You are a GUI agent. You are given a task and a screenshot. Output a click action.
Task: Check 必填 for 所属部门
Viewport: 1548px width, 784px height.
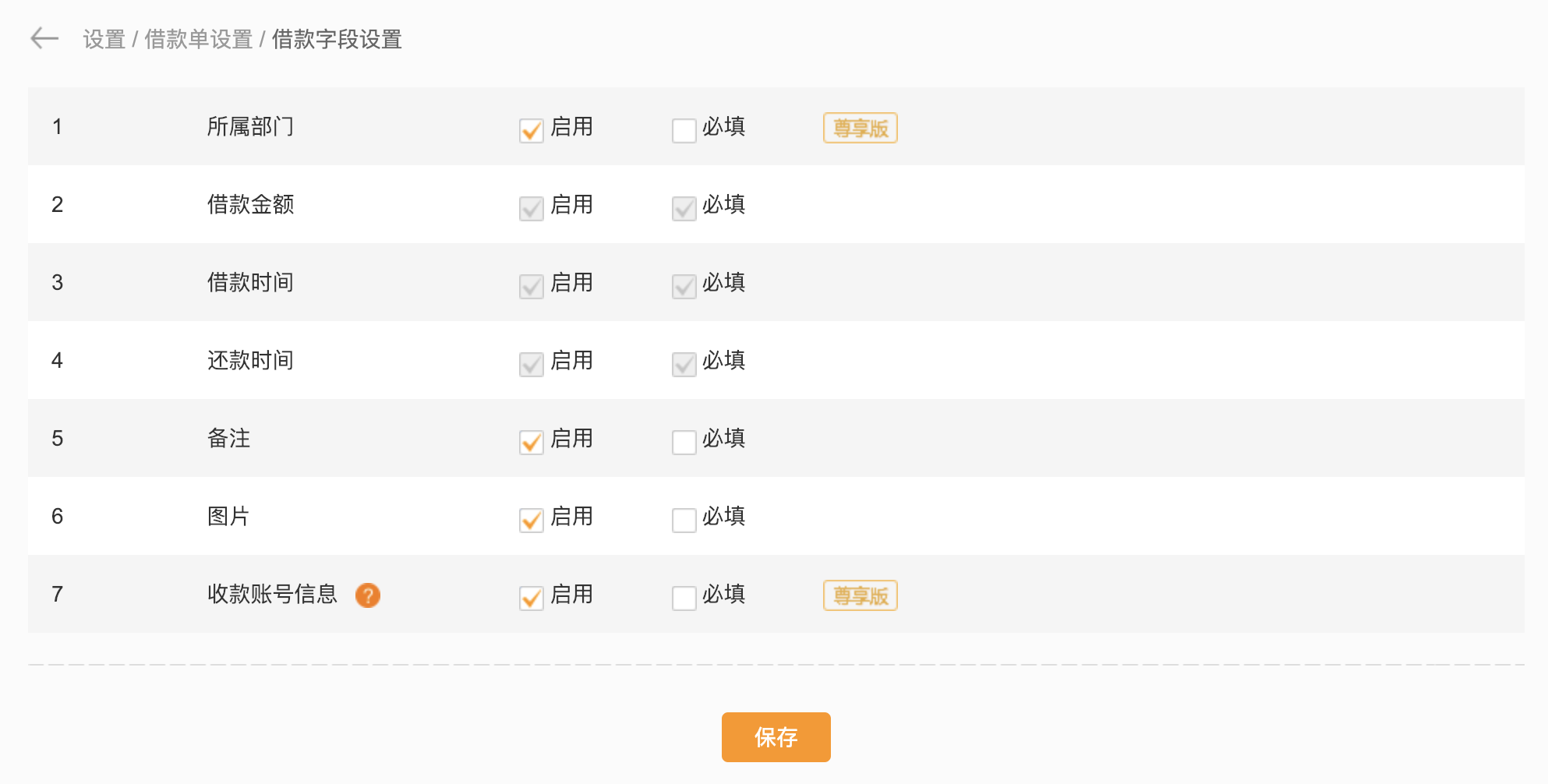coord(684,130)
